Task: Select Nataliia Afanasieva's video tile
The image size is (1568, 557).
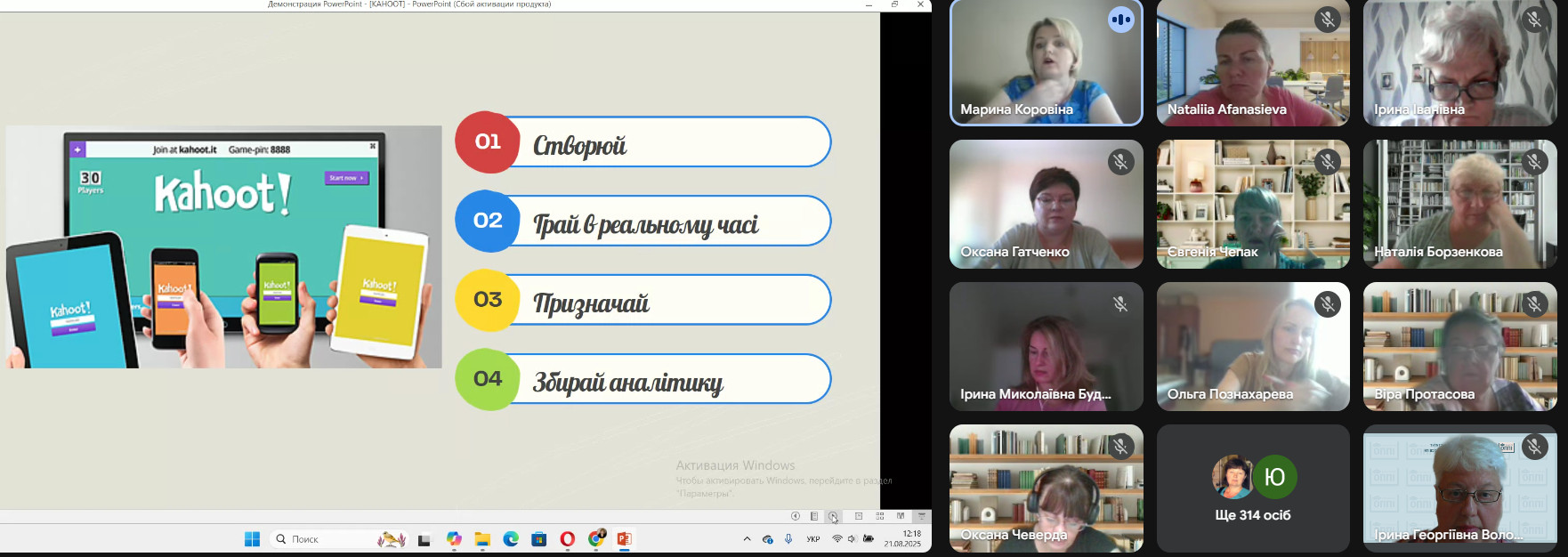Action: (1253, 62)
